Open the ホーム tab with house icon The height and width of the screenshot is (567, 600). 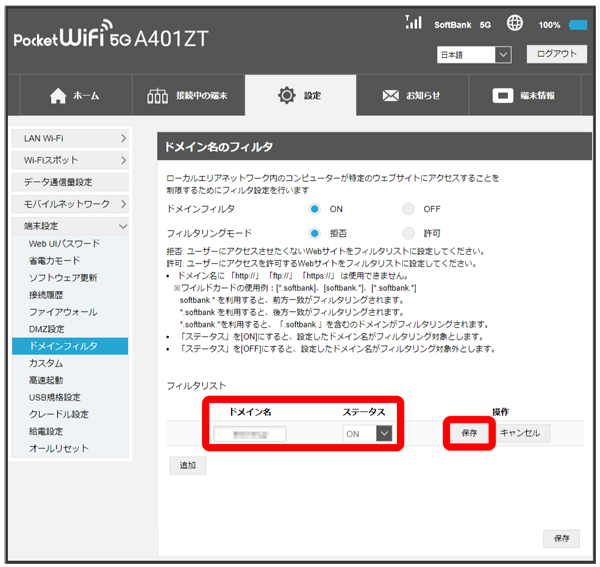75,96
